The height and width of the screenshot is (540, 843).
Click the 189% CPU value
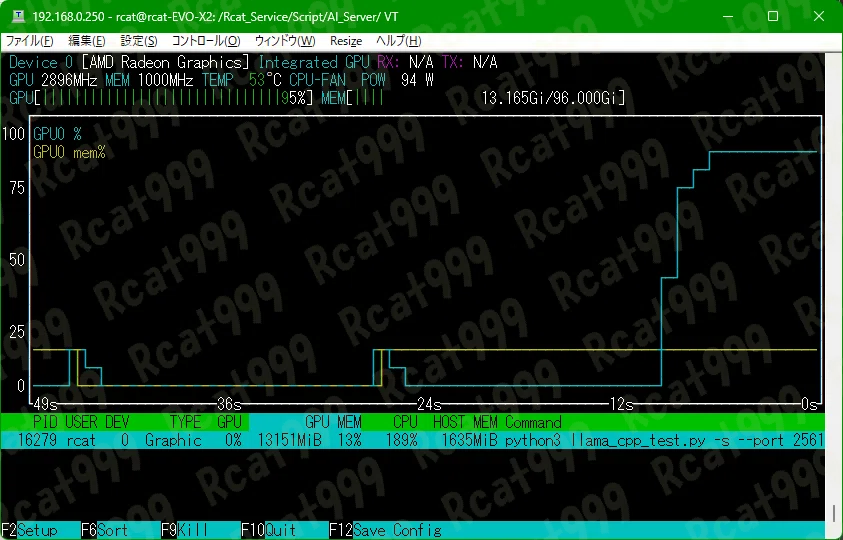[401, 440]
